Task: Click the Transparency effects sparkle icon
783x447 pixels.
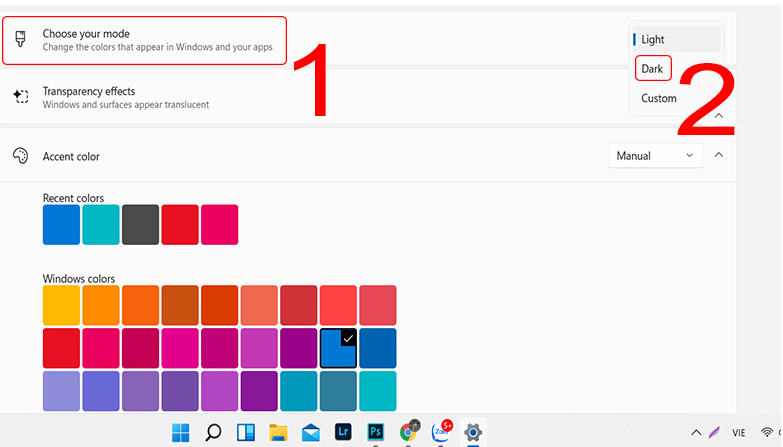Action: [x=20, y=96]
